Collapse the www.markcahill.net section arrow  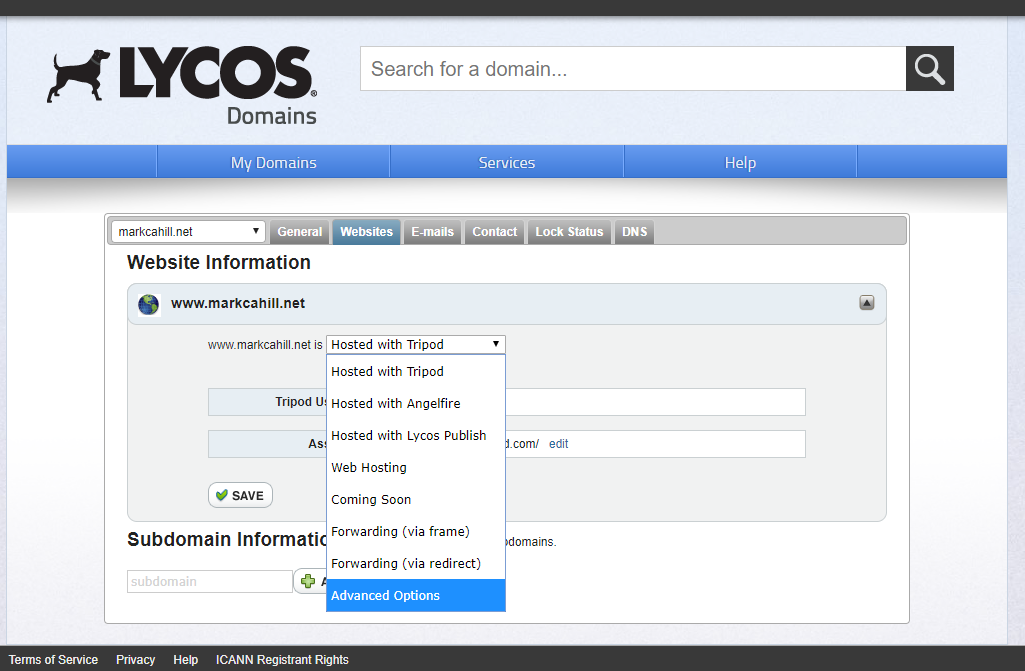866,302
